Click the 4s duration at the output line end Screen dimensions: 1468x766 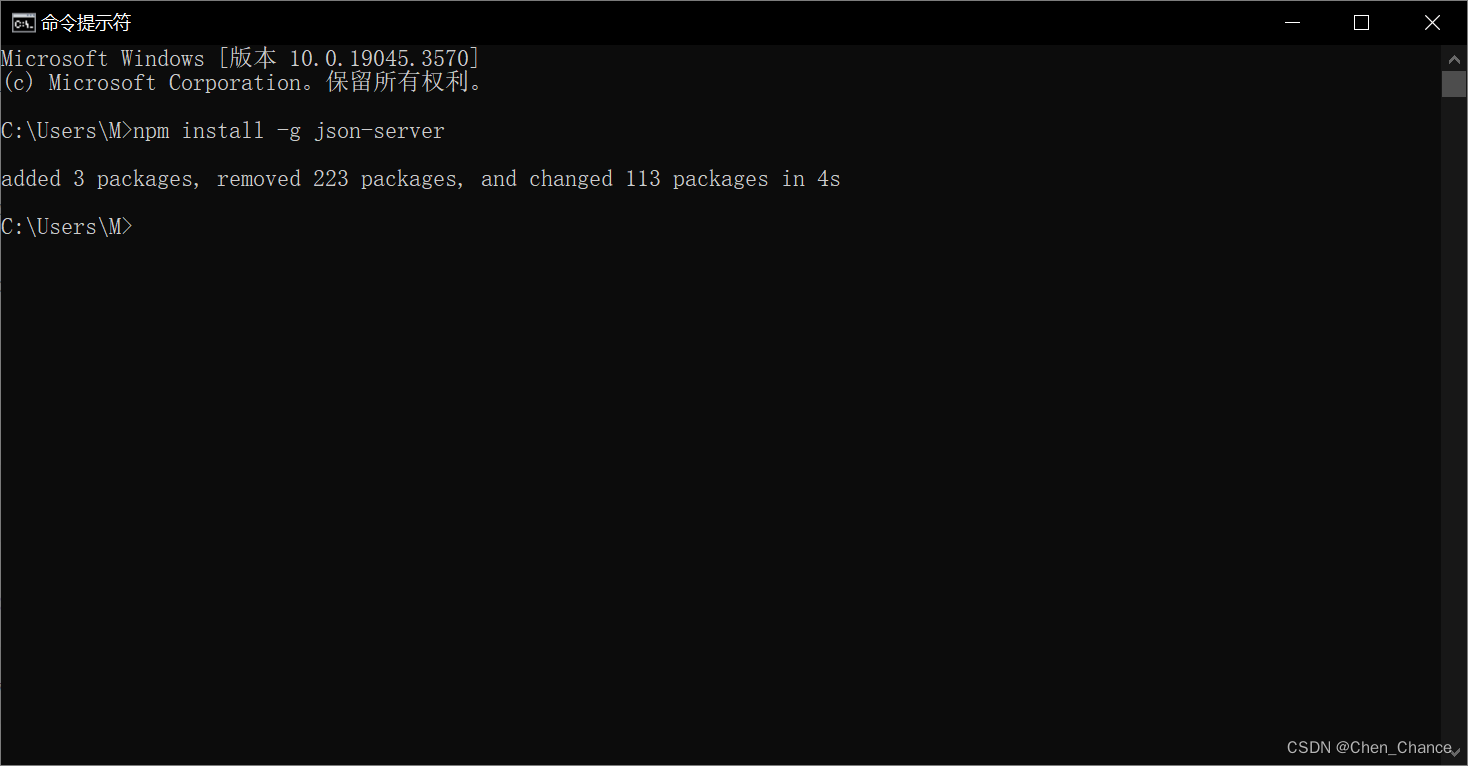click(829, 178)
